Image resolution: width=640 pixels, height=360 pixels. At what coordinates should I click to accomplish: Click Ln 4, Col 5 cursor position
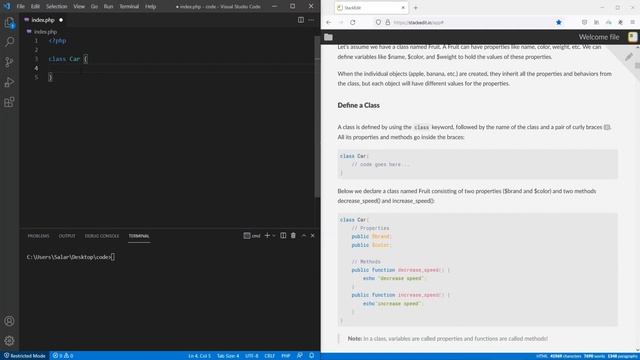click(200, 356)
